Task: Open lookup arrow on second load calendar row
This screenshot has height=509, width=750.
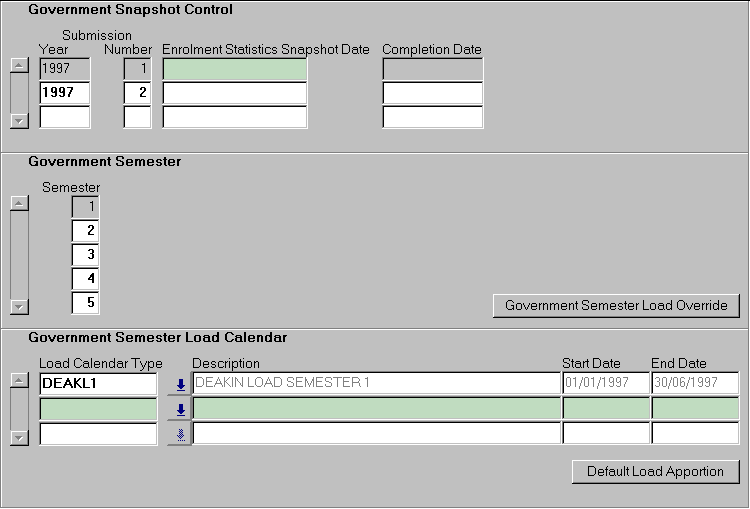Action: [180, 409]
